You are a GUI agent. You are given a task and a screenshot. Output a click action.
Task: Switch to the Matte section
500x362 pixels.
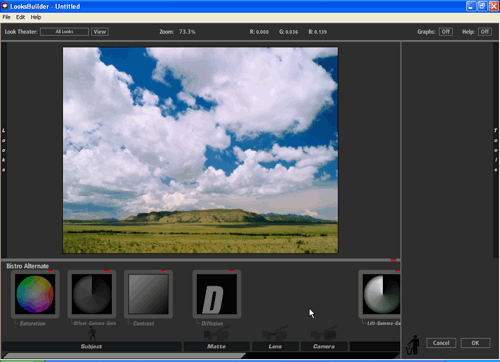tap(216, 346)
